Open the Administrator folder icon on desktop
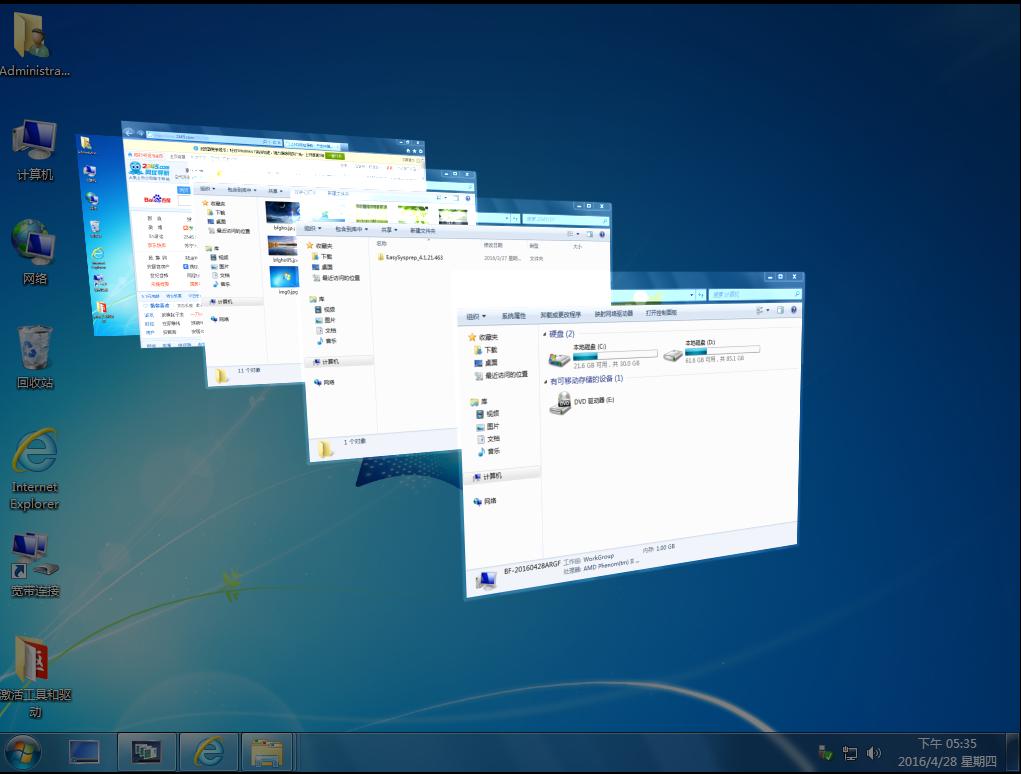Image resolution: width=1021 pixels, height=774 pixels. (x=33, y=43)
